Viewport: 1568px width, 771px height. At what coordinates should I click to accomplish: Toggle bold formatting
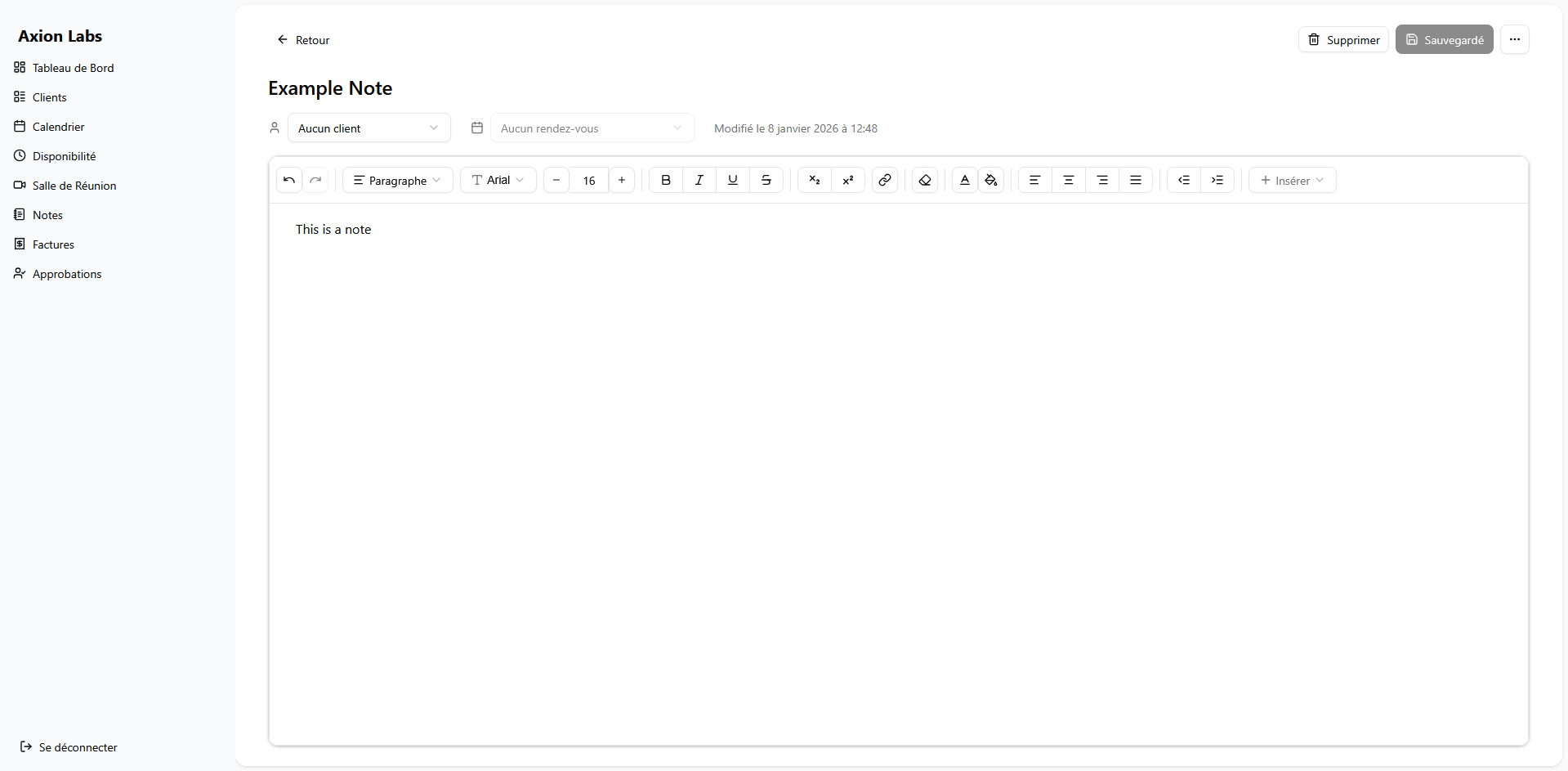pyautogui.click(x=666, y=180)
